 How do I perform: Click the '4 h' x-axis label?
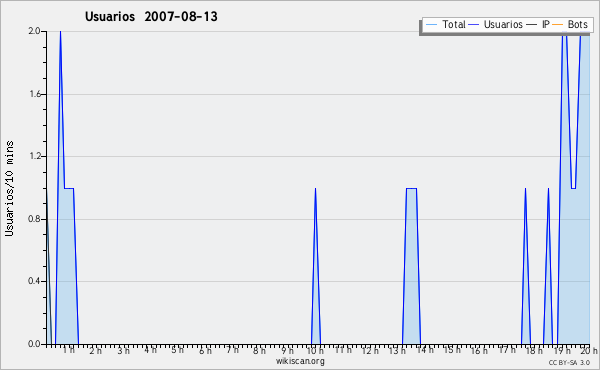[x=150, y=350]
